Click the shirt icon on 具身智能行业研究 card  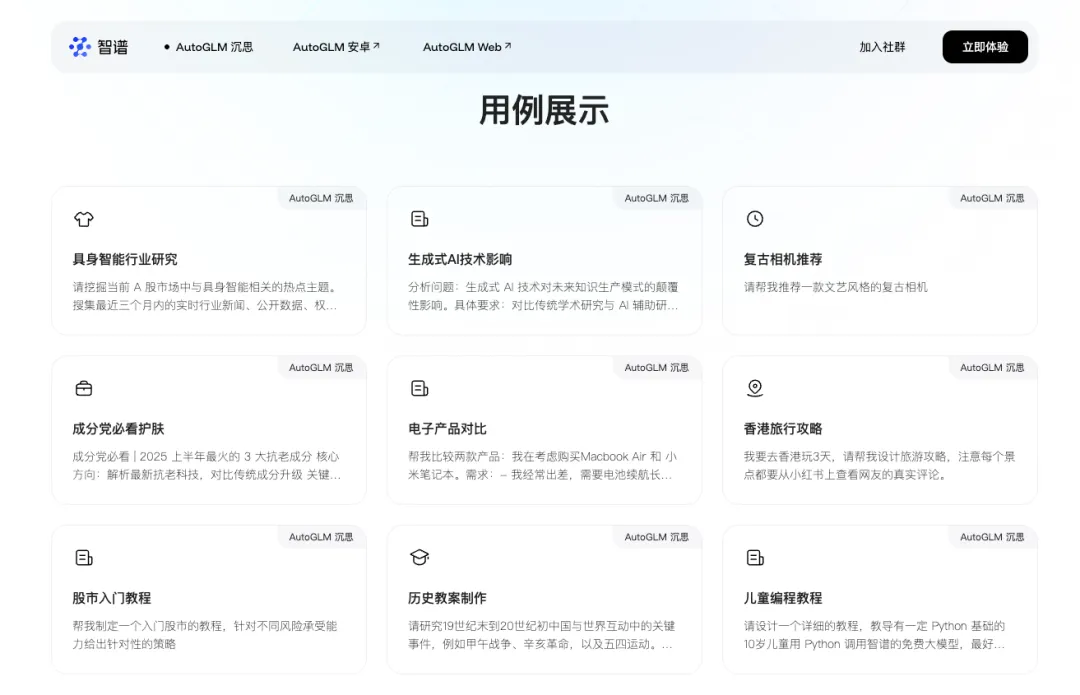84,219
